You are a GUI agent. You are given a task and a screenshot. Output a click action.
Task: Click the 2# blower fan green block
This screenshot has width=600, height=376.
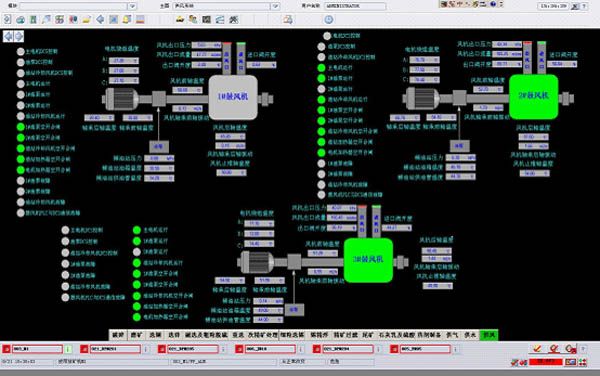tap(533, 96)
